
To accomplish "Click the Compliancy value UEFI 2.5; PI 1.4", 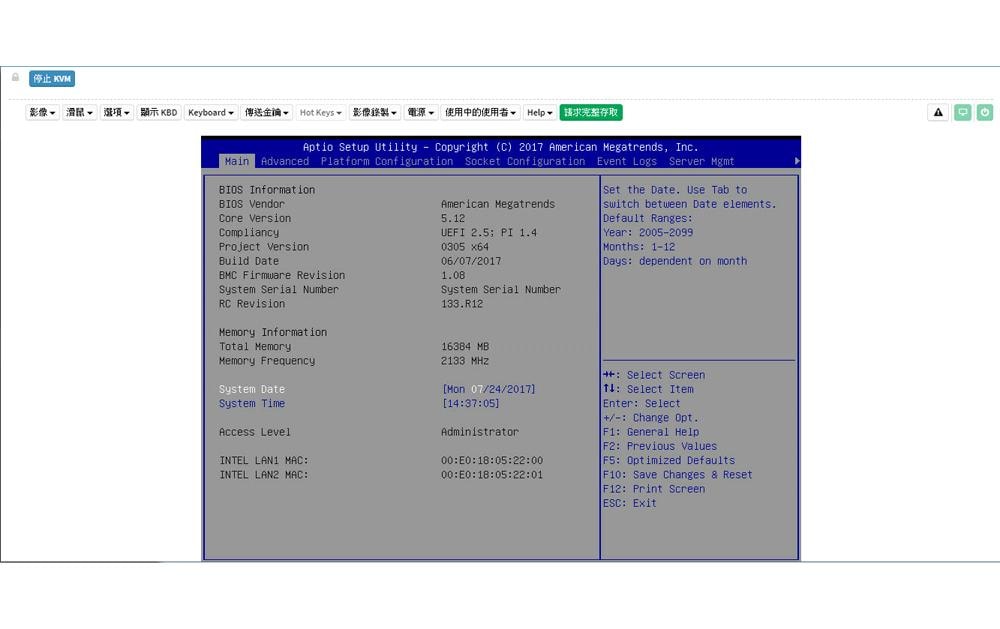I will coord(489,232).
